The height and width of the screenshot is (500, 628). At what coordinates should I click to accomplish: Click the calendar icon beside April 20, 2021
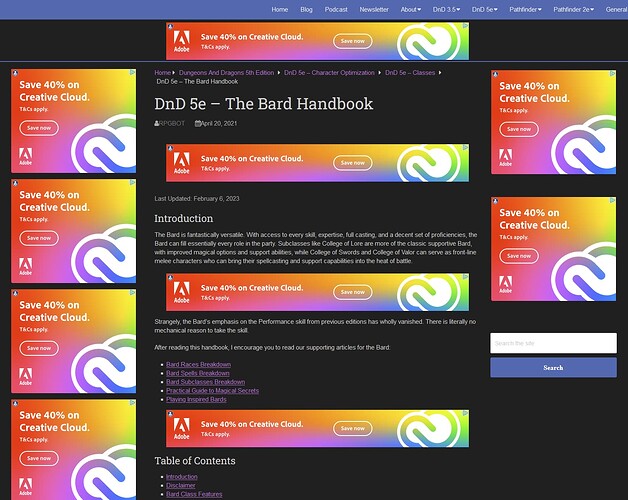197,124
